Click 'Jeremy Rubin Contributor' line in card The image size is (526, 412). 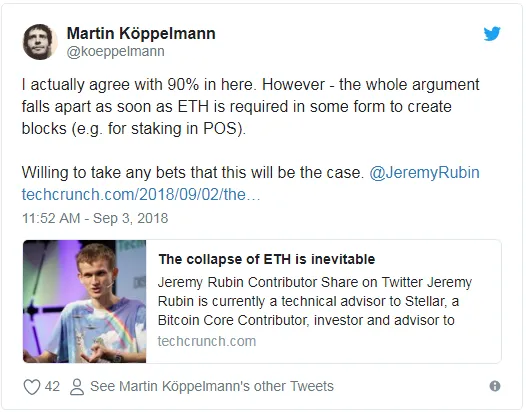(x=315, y=282)
